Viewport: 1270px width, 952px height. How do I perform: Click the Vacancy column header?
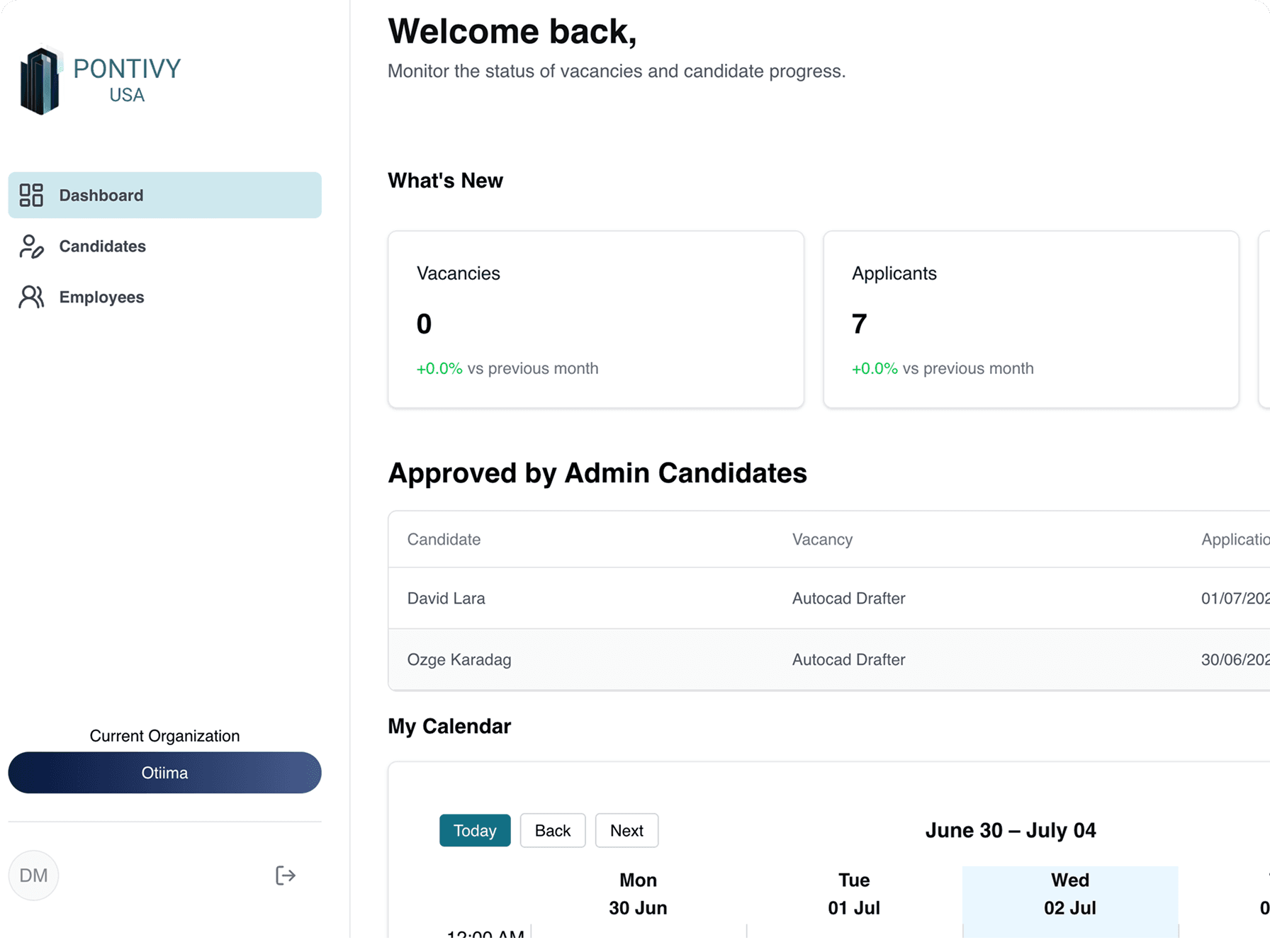pyautogui.click(x=822, y=540)
